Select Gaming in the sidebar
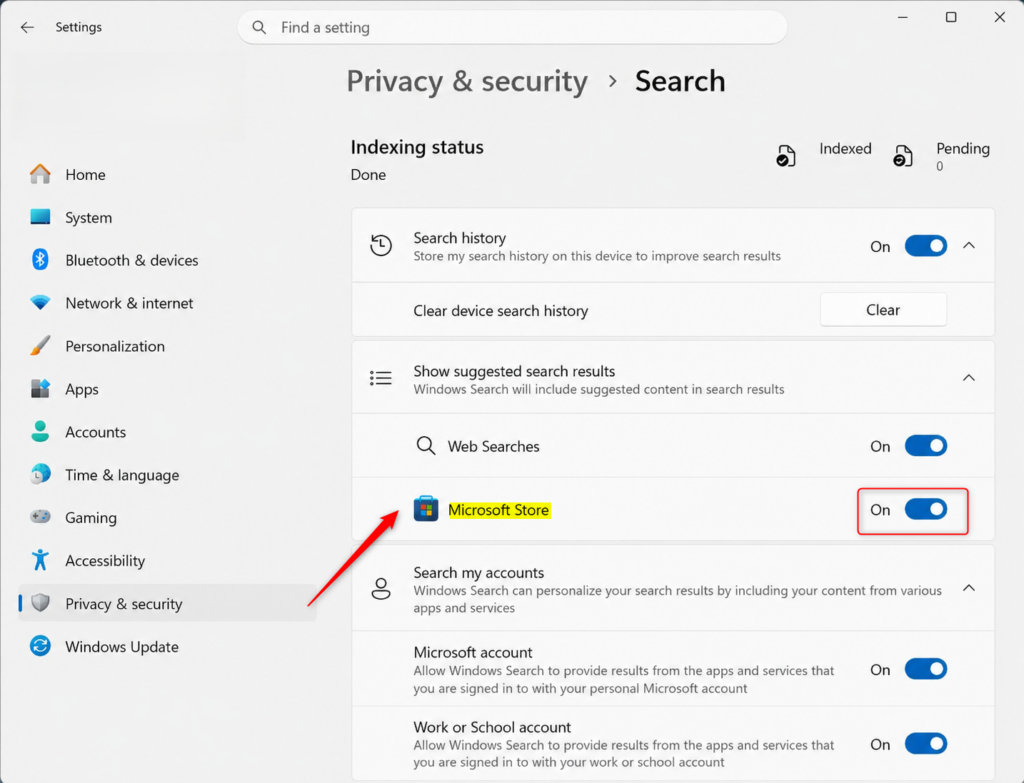Image resolution: width=1024 pixels, height=783 pixels. tap(167, 518)
